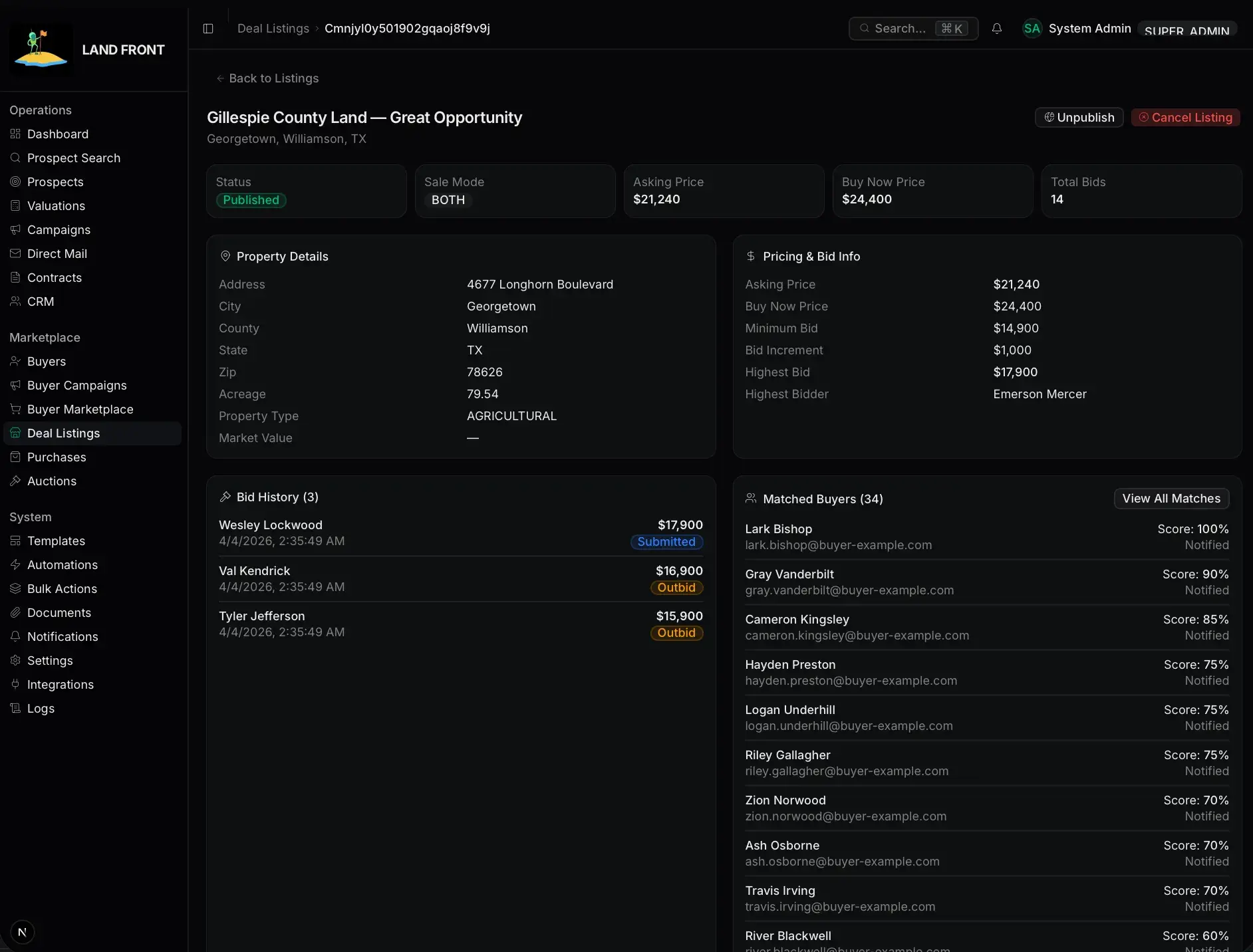Viewport: 1253px width, 952px height.
Task: Click Emerson Mercer highest bidder name
Action: pos(1040,394)
